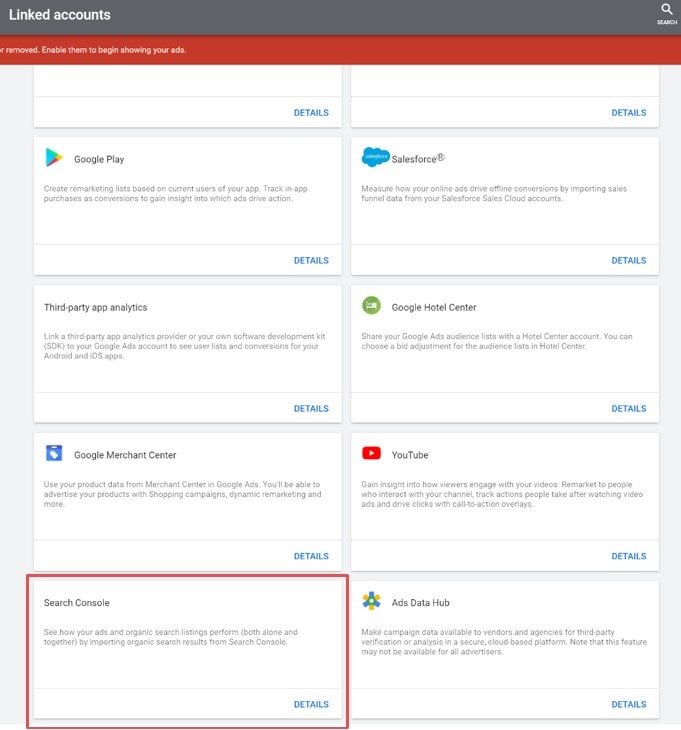Viewport: 681px width, 730px height.
Task: Click the Third-party app analytics heading
Action: pos(96,307)
